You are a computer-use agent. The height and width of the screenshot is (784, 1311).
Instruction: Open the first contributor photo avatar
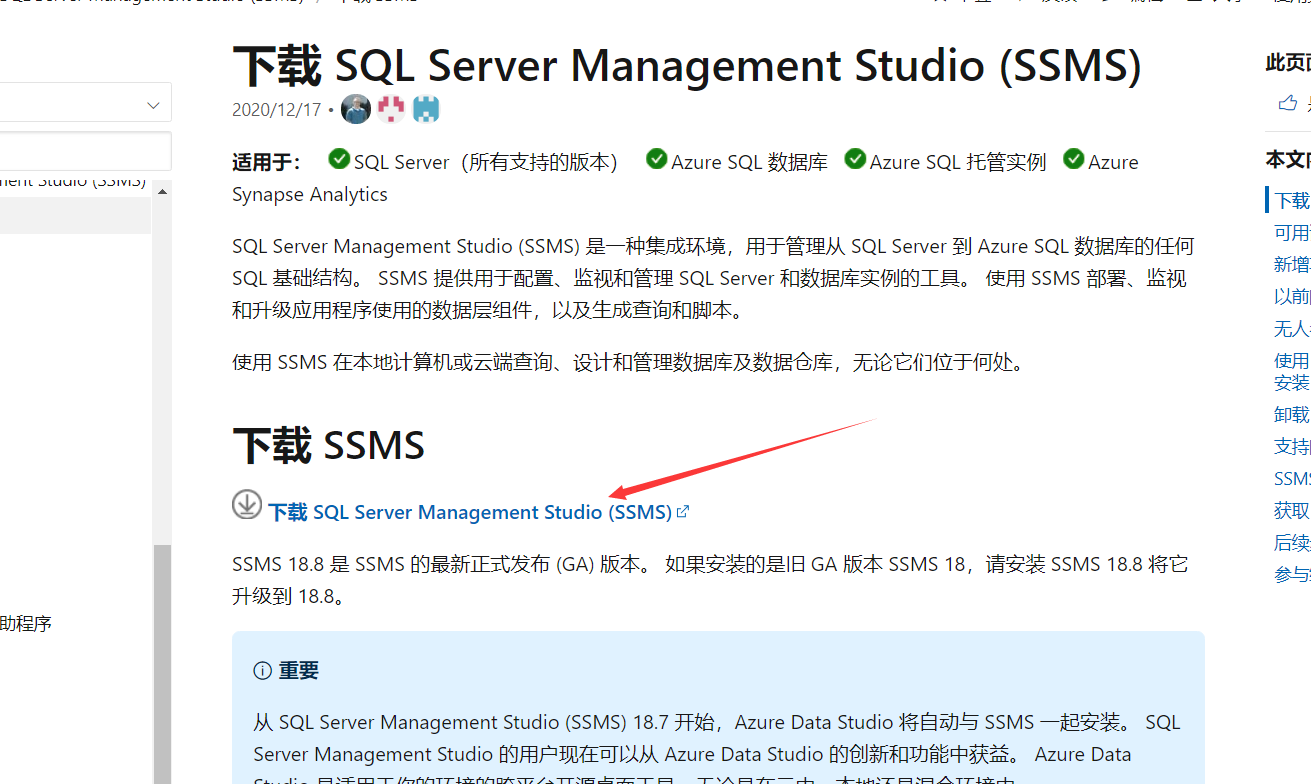356,109
